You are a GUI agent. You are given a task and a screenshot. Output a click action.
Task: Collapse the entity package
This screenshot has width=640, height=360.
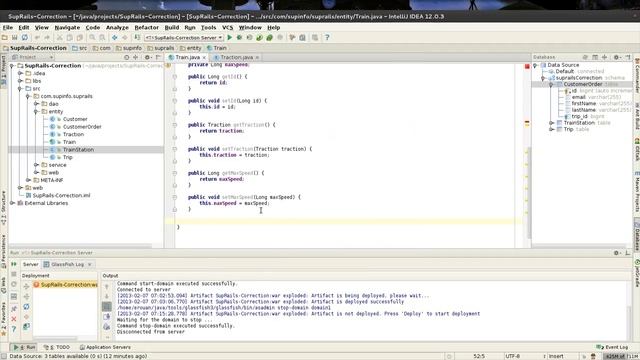click(x=36, y=111)
